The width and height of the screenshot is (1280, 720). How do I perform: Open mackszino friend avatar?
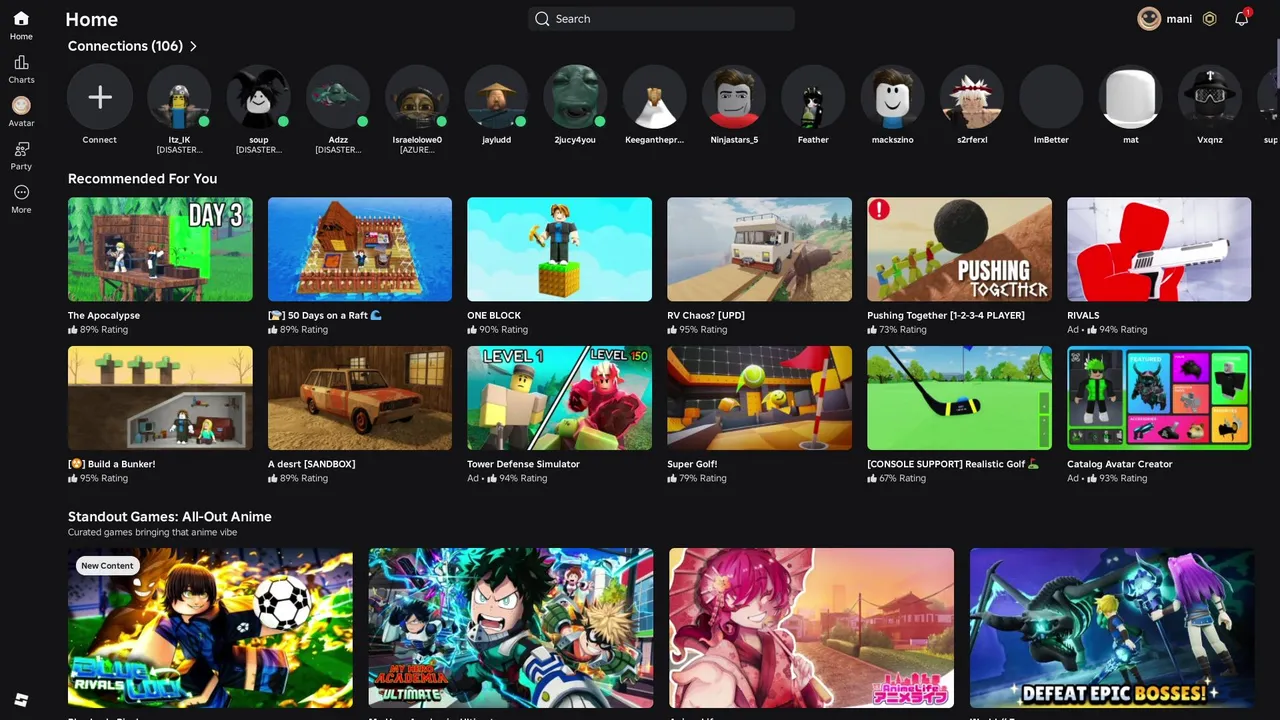(x=892, y=97)
